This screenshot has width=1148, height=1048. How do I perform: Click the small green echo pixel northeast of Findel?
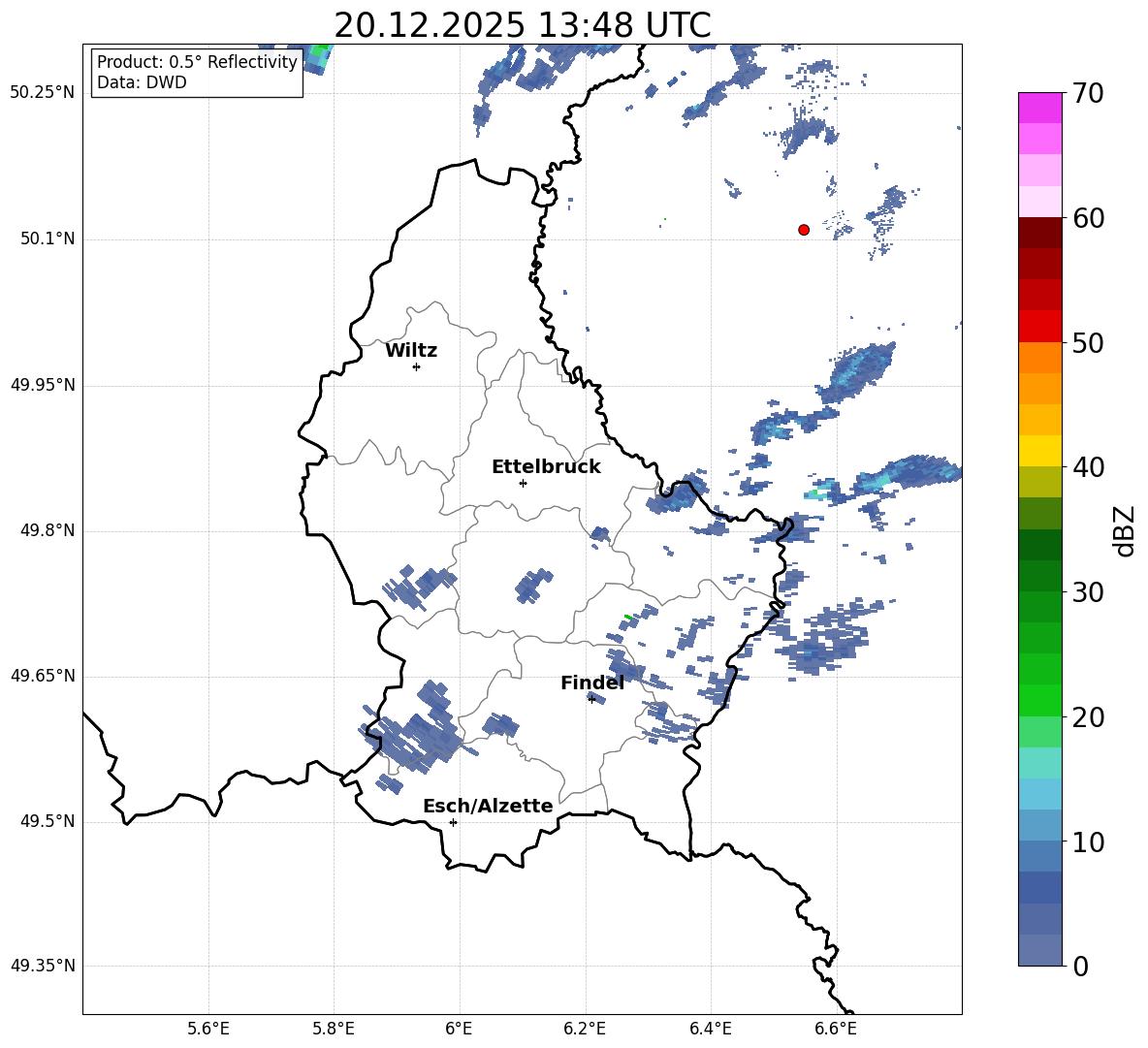[628, 618]
